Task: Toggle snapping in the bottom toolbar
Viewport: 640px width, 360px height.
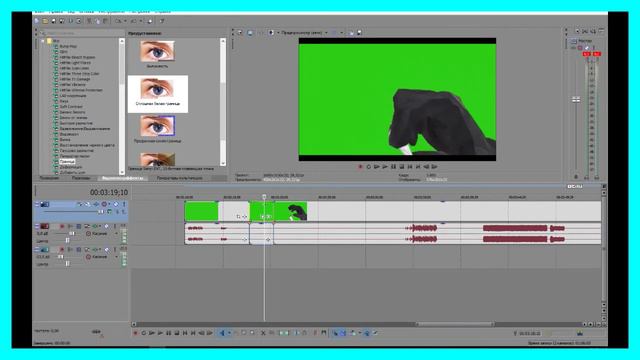Action: point(336,333)
